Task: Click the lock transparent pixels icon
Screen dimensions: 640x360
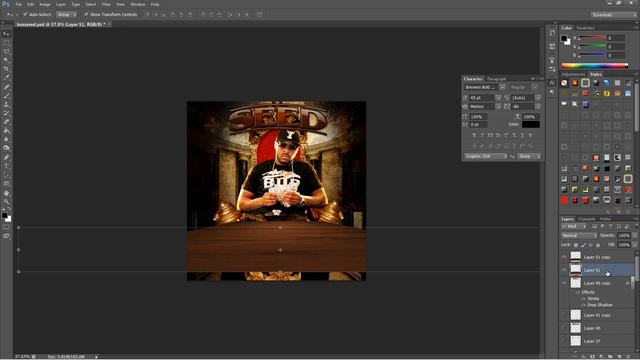Action: tap(576, 245)
